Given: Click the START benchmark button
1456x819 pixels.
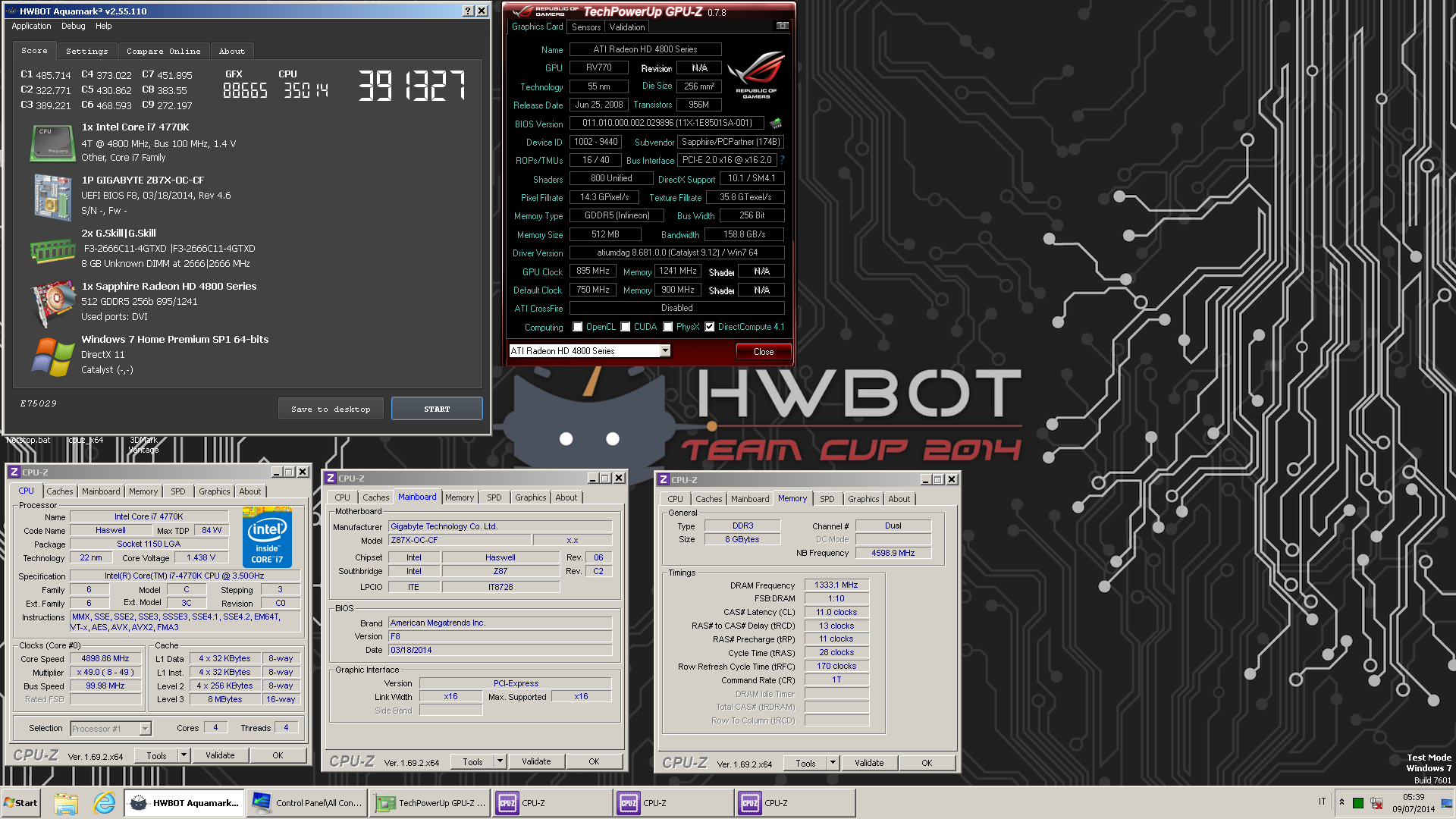Looking at the screenshot, I should tap(437, 409).
